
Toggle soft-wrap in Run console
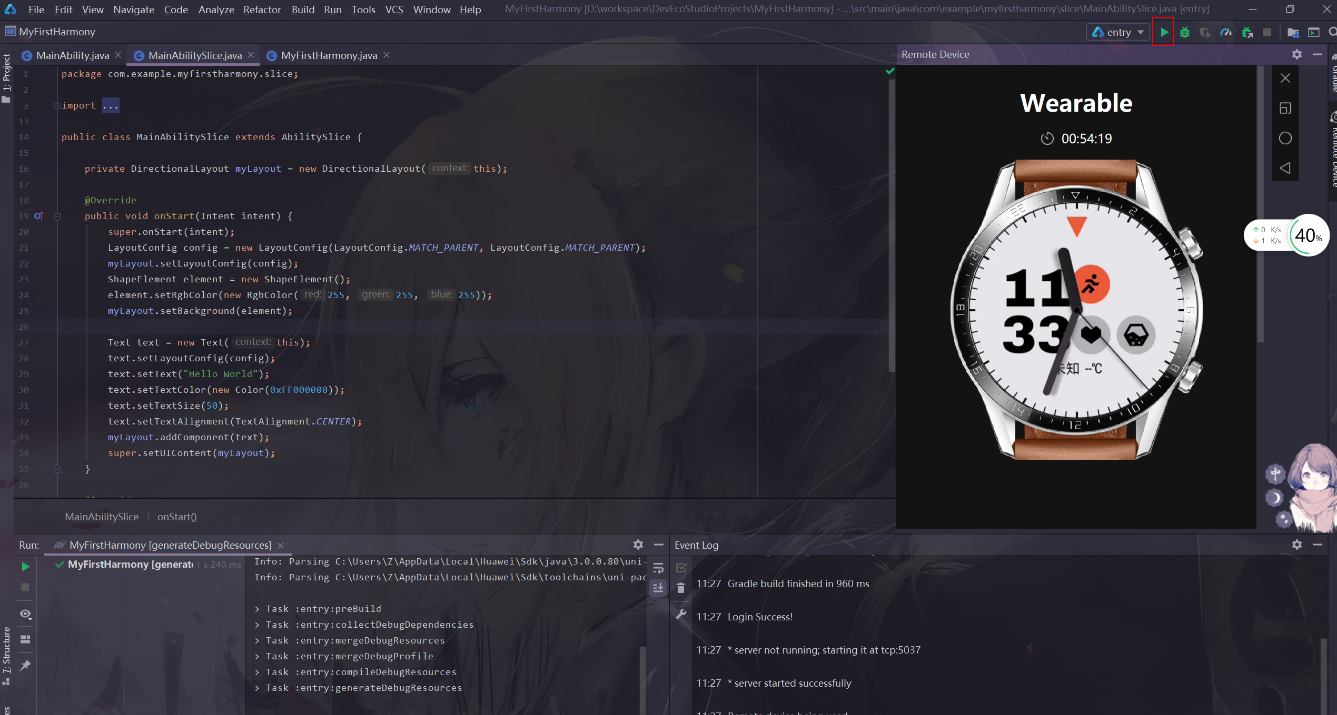pyautogui.click(x=658, y=568)
